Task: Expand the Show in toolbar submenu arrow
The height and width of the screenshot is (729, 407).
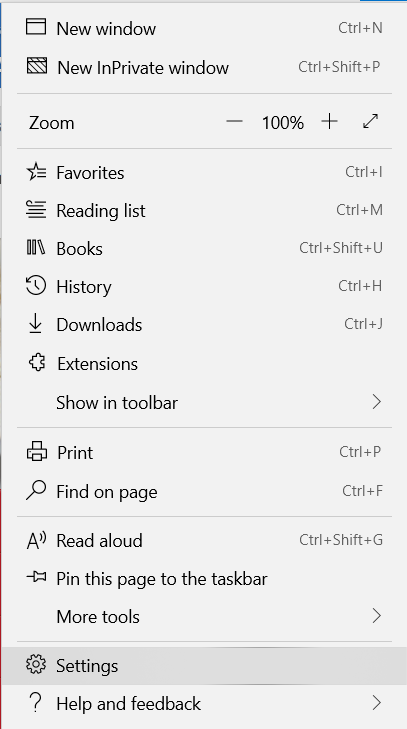Action: click(377, 402)
